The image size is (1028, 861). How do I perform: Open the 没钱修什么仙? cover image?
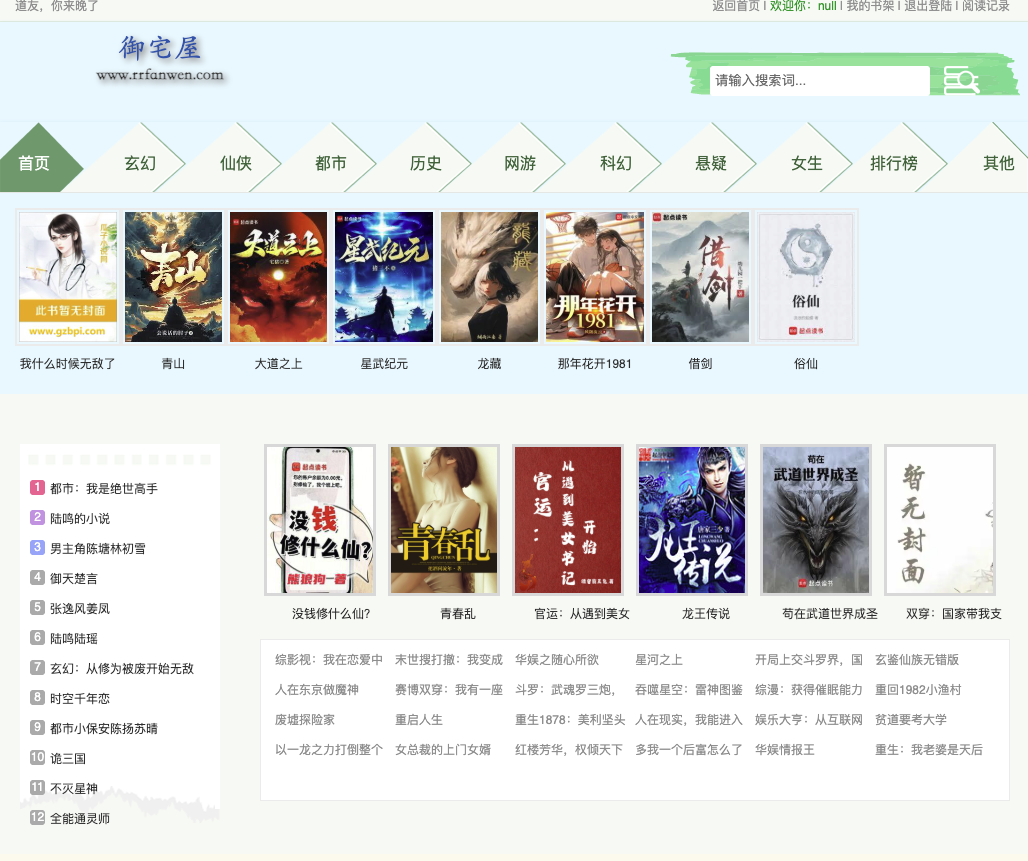point(320,519)
